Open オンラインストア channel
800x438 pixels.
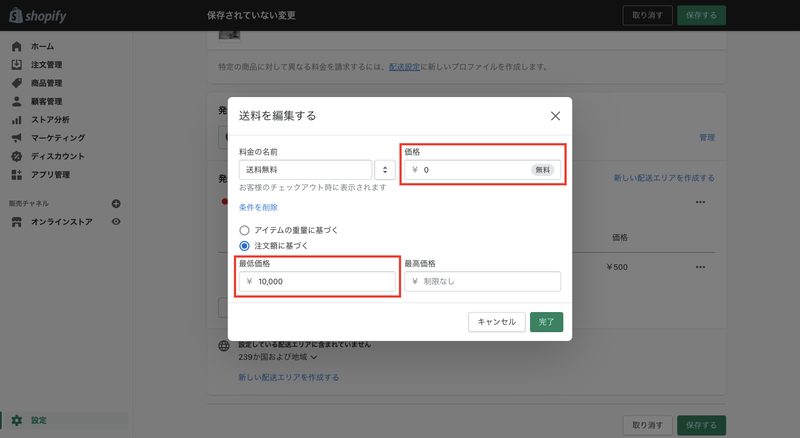tap(62, 222)
